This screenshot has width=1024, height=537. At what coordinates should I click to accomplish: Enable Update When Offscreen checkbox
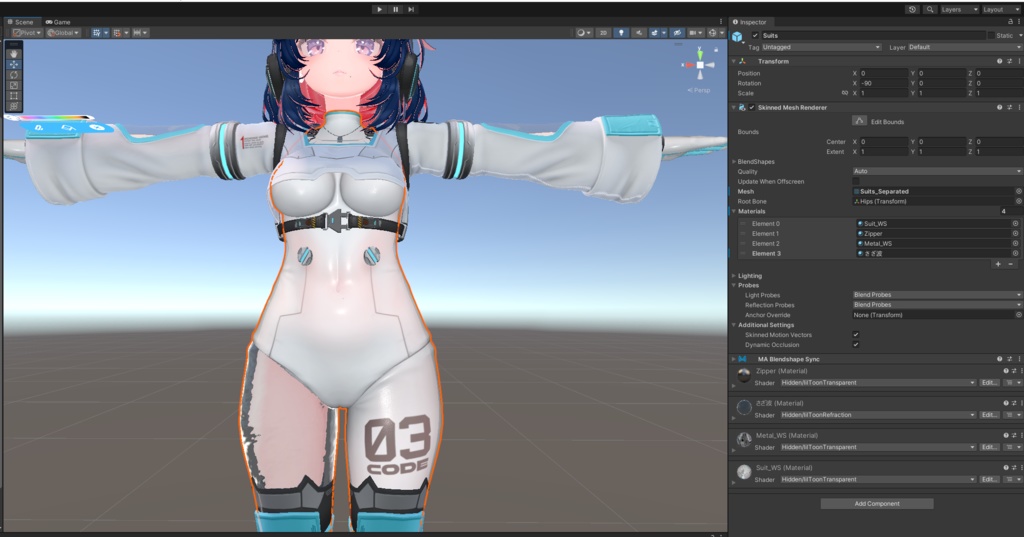click(x=856, y=181)
